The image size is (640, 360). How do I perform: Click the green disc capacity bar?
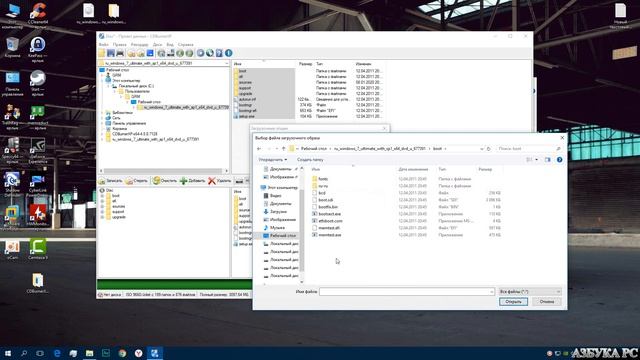174,284
